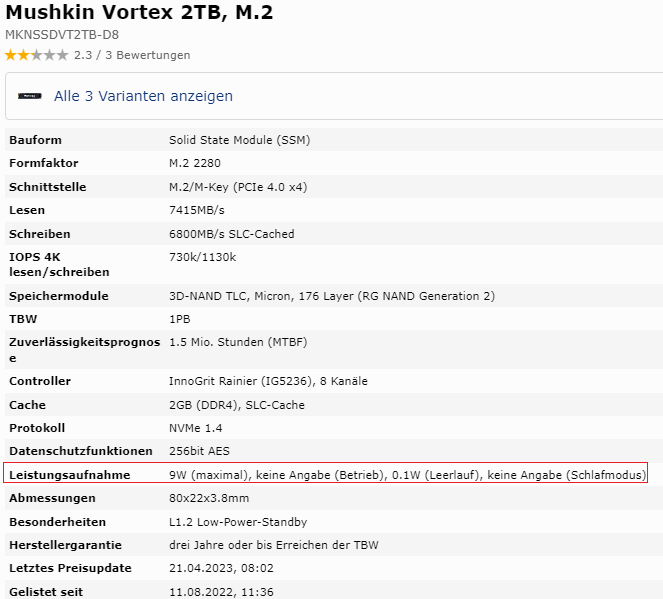663x599 pixels.
Task: Click the date '21.04.2023, 08:02'
Action: click(221, 568)
